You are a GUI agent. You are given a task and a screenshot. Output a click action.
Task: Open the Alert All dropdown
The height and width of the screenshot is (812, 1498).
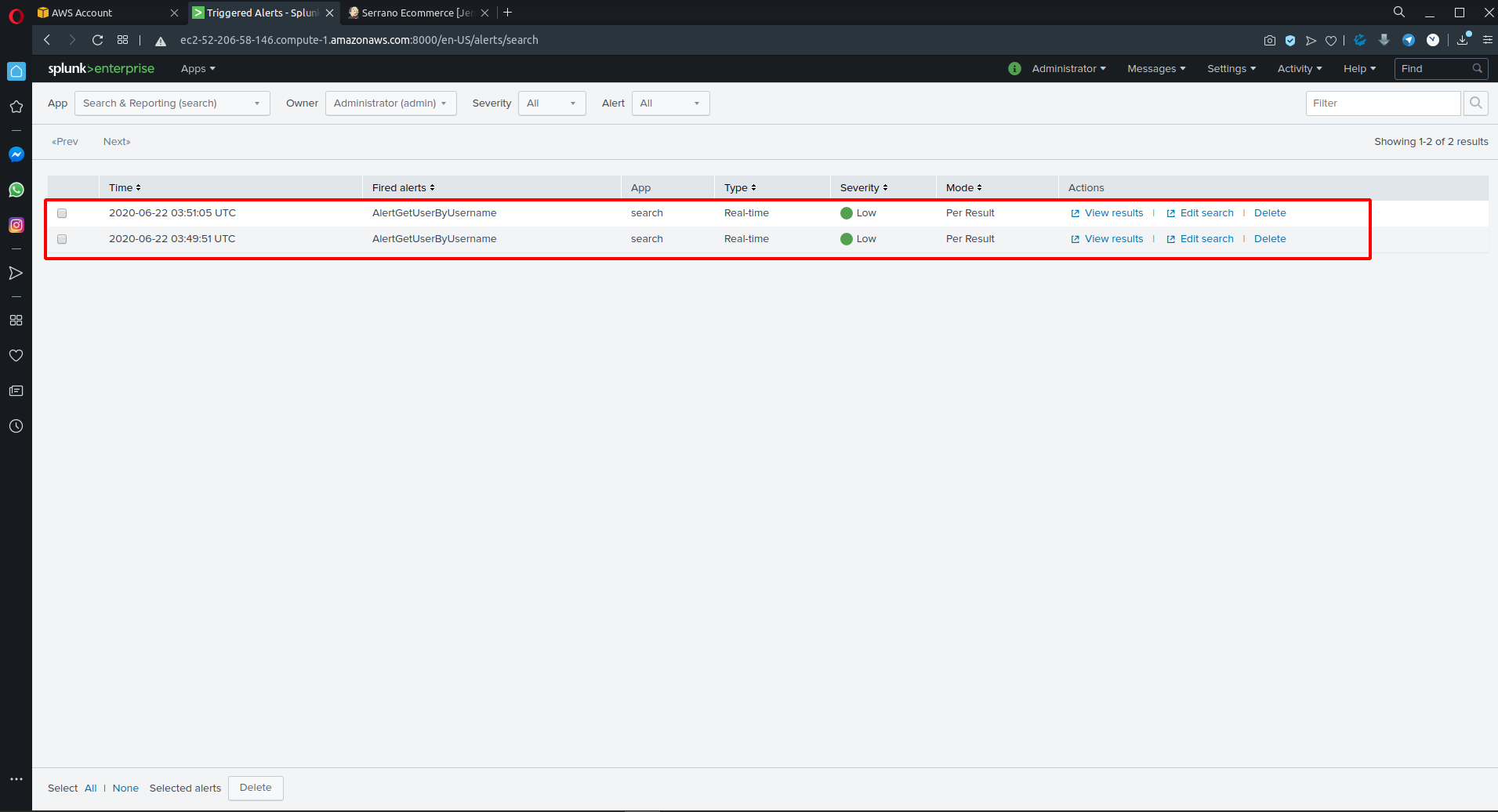click(671, 103)
